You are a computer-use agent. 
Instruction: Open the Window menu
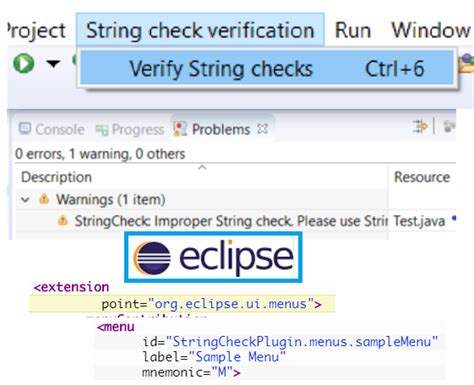click(431, 30)
